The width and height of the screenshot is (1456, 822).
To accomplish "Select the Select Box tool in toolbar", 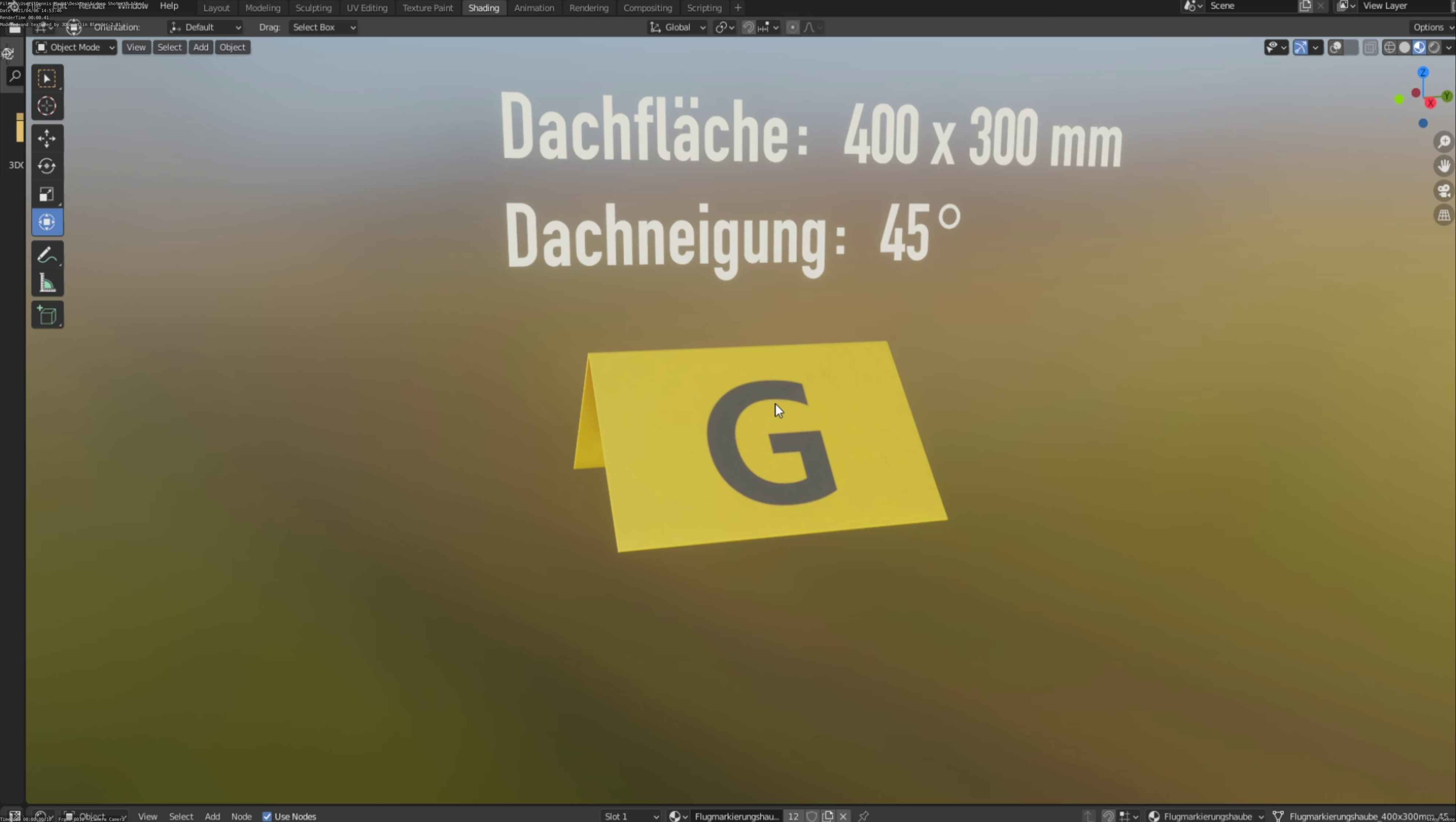I will click(47, 79).
